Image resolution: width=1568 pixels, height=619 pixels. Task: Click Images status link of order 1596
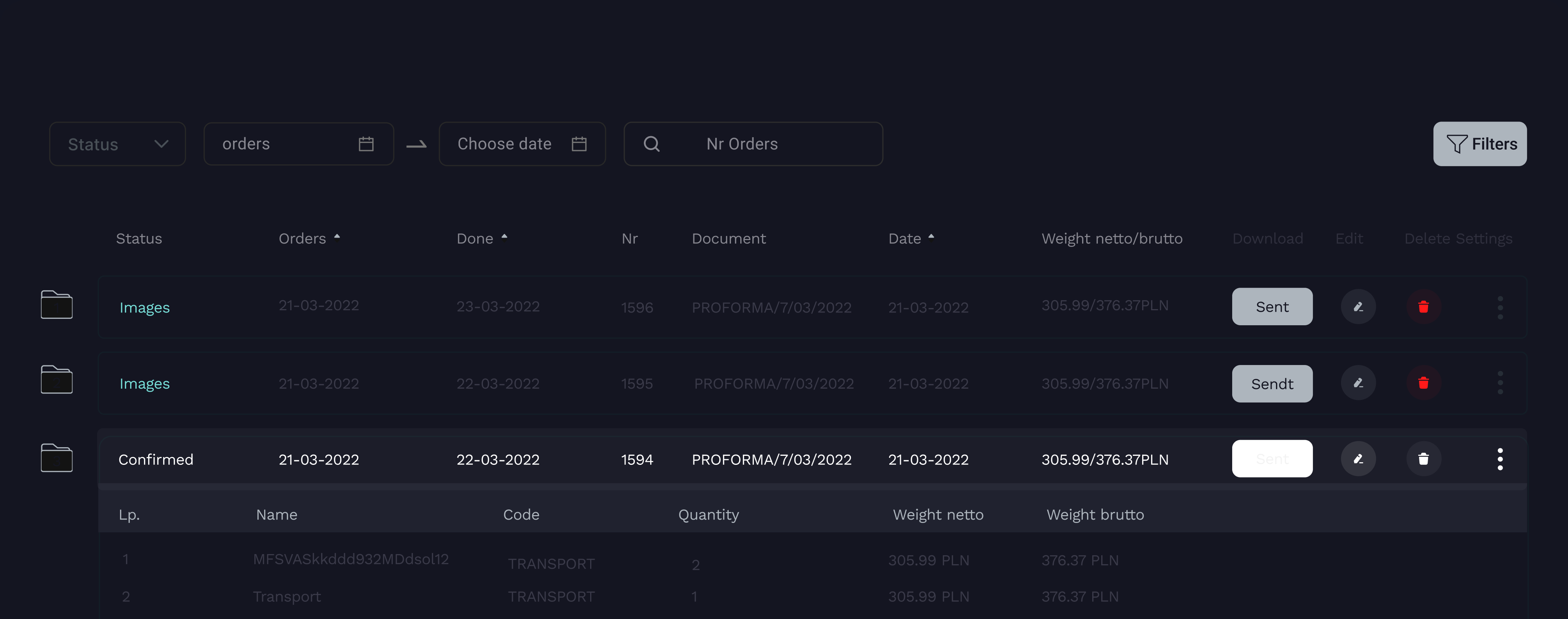144,307
